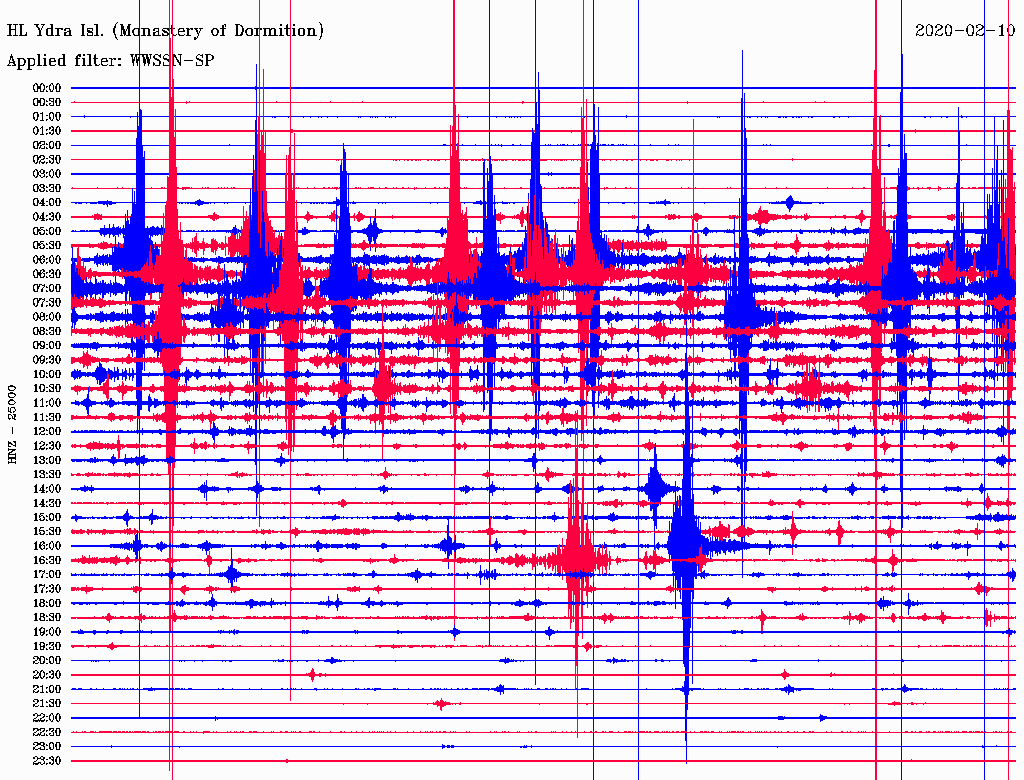Click the 12:30 time label
This screenshot has height=780, width=1024.
[47, 446]
